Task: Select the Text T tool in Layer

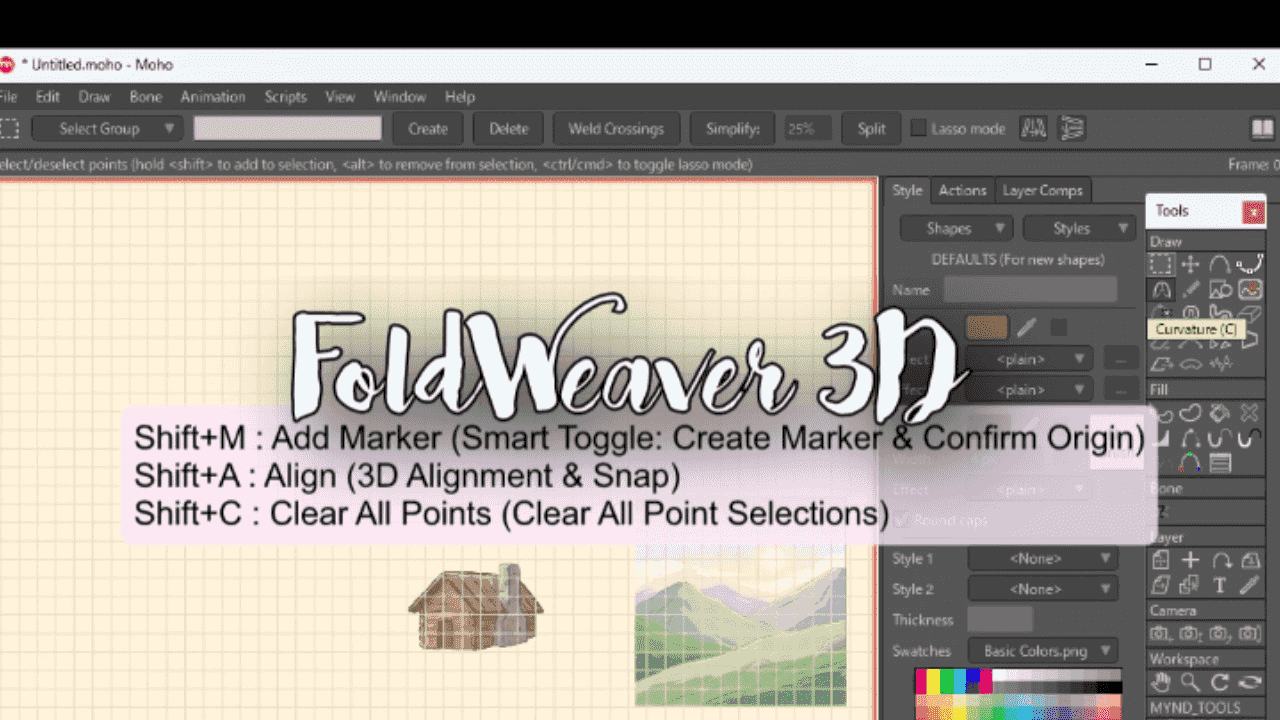Action: (1220, 585)
